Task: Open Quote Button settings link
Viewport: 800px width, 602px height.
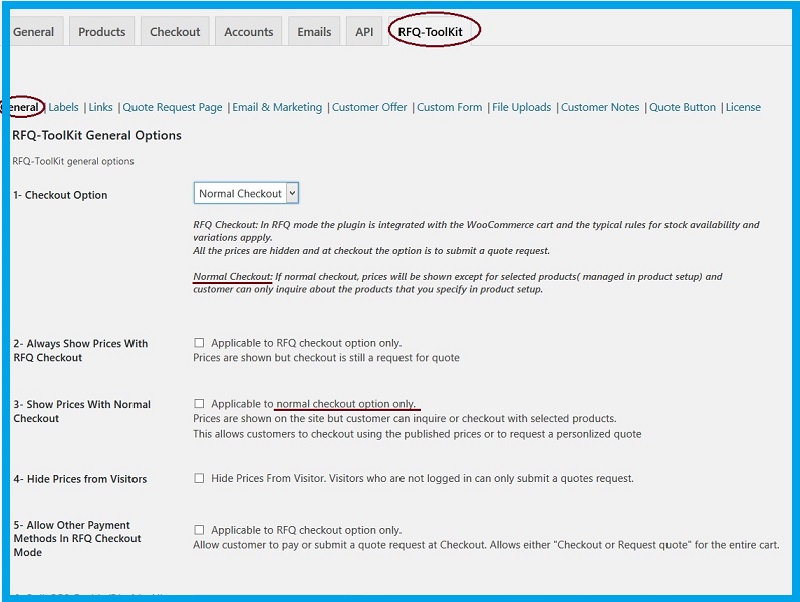Action: (x=682, y=107)
